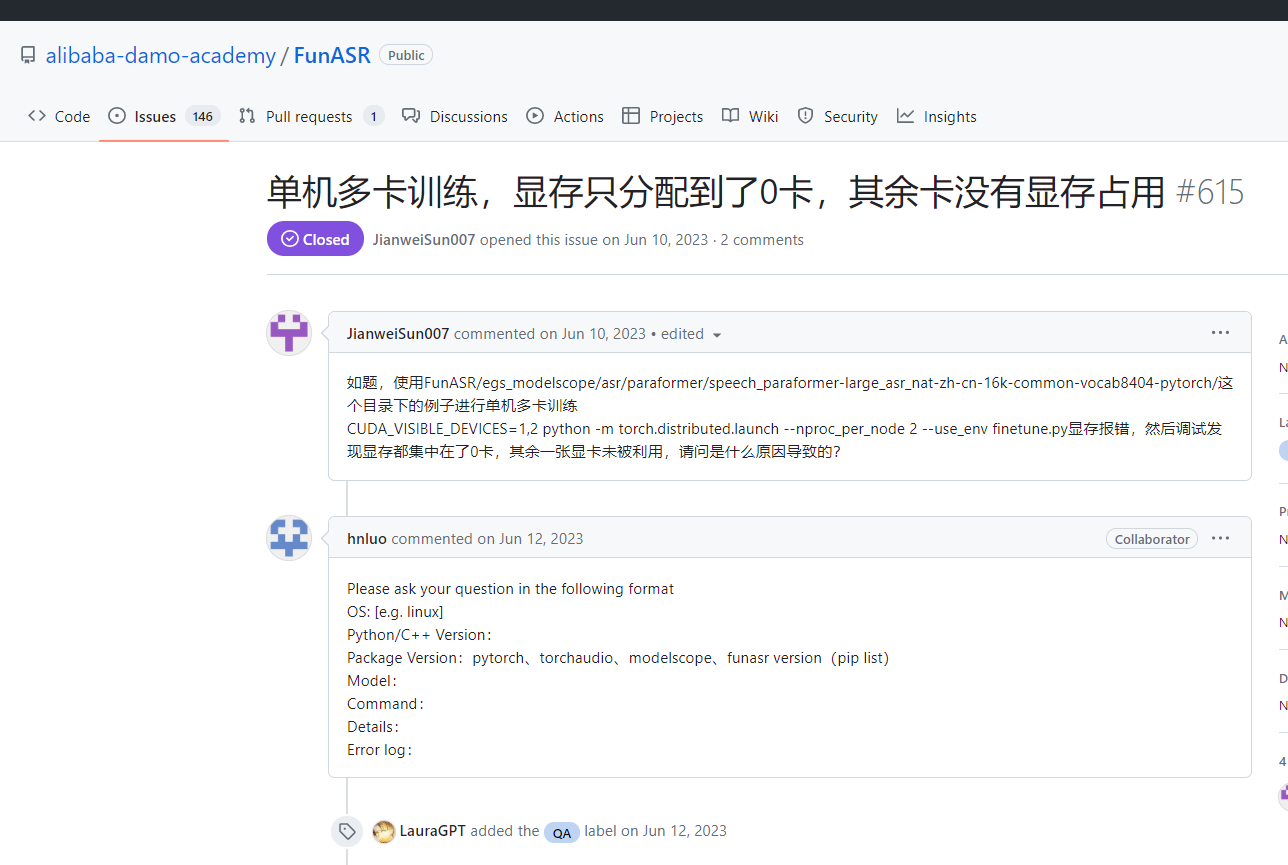Click the 'on Jun 12, 2023' hnluo comment timestamp

530,539
